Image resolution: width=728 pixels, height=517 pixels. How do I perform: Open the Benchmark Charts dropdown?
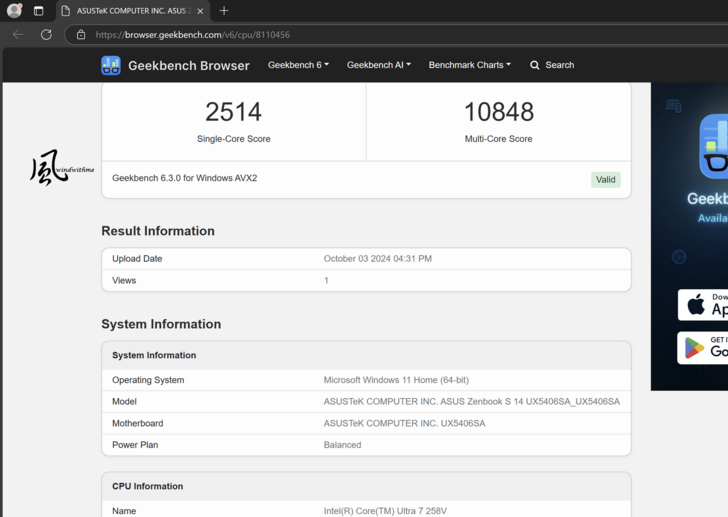pyautogui.click(x=469, y=65)
